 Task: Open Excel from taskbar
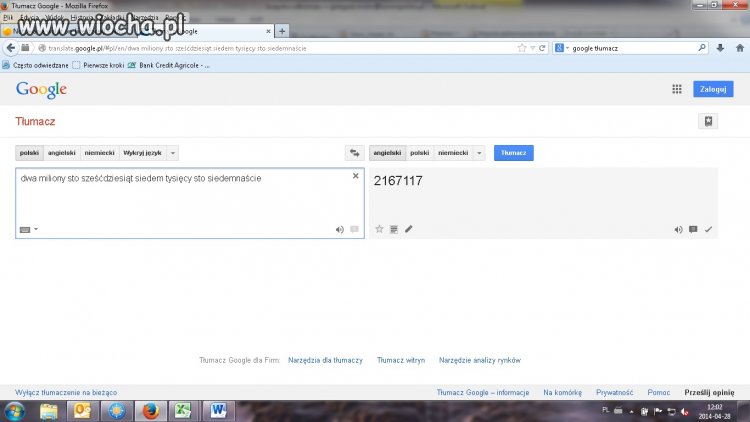pos(183,411)
